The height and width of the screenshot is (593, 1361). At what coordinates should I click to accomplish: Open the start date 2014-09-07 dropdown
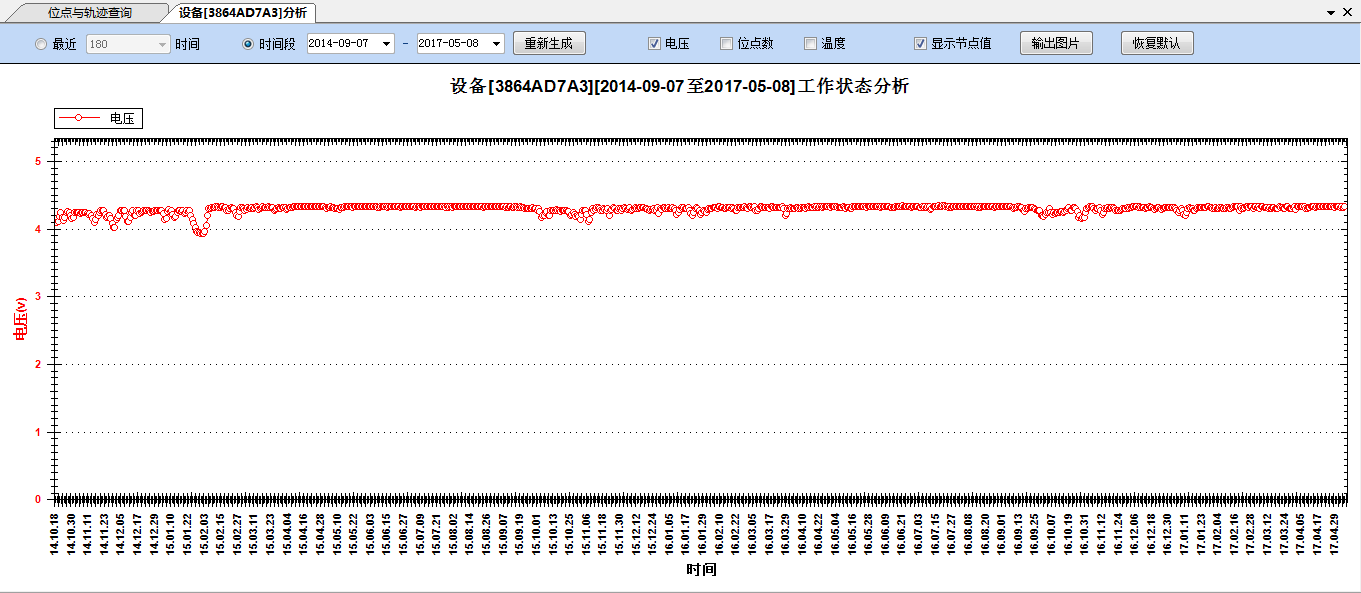pos(386,44)
